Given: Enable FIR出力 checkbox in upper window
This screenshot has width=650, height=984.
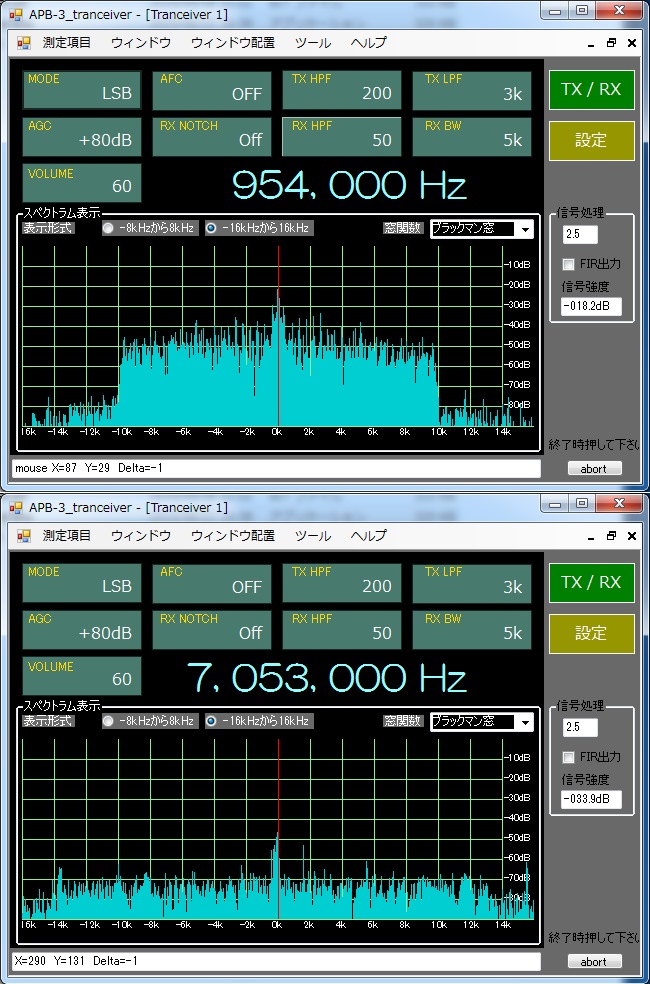Looking at the screenshot, I should click(568, 264).
